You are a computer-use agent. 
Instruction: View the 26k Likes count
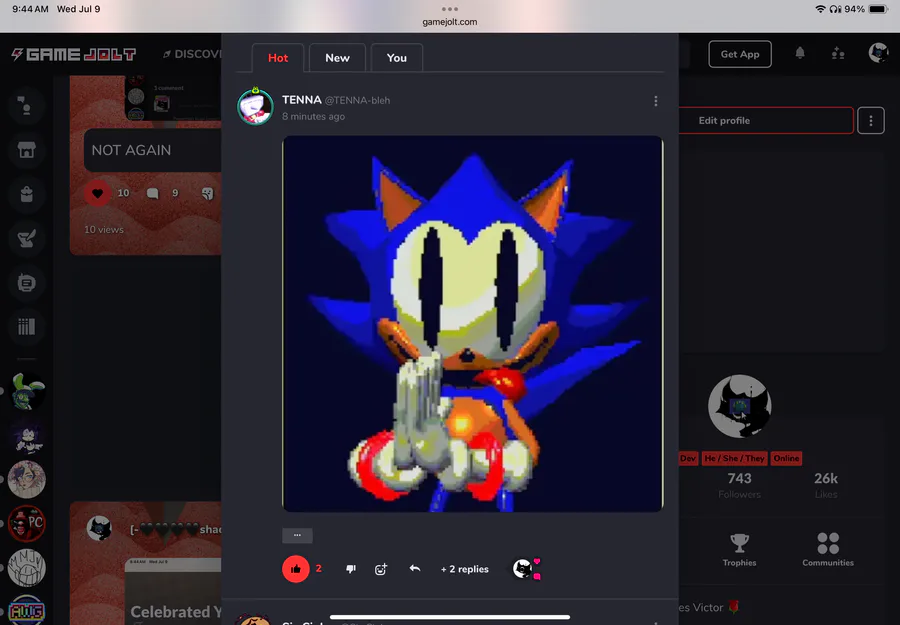(x=826, y=485)
